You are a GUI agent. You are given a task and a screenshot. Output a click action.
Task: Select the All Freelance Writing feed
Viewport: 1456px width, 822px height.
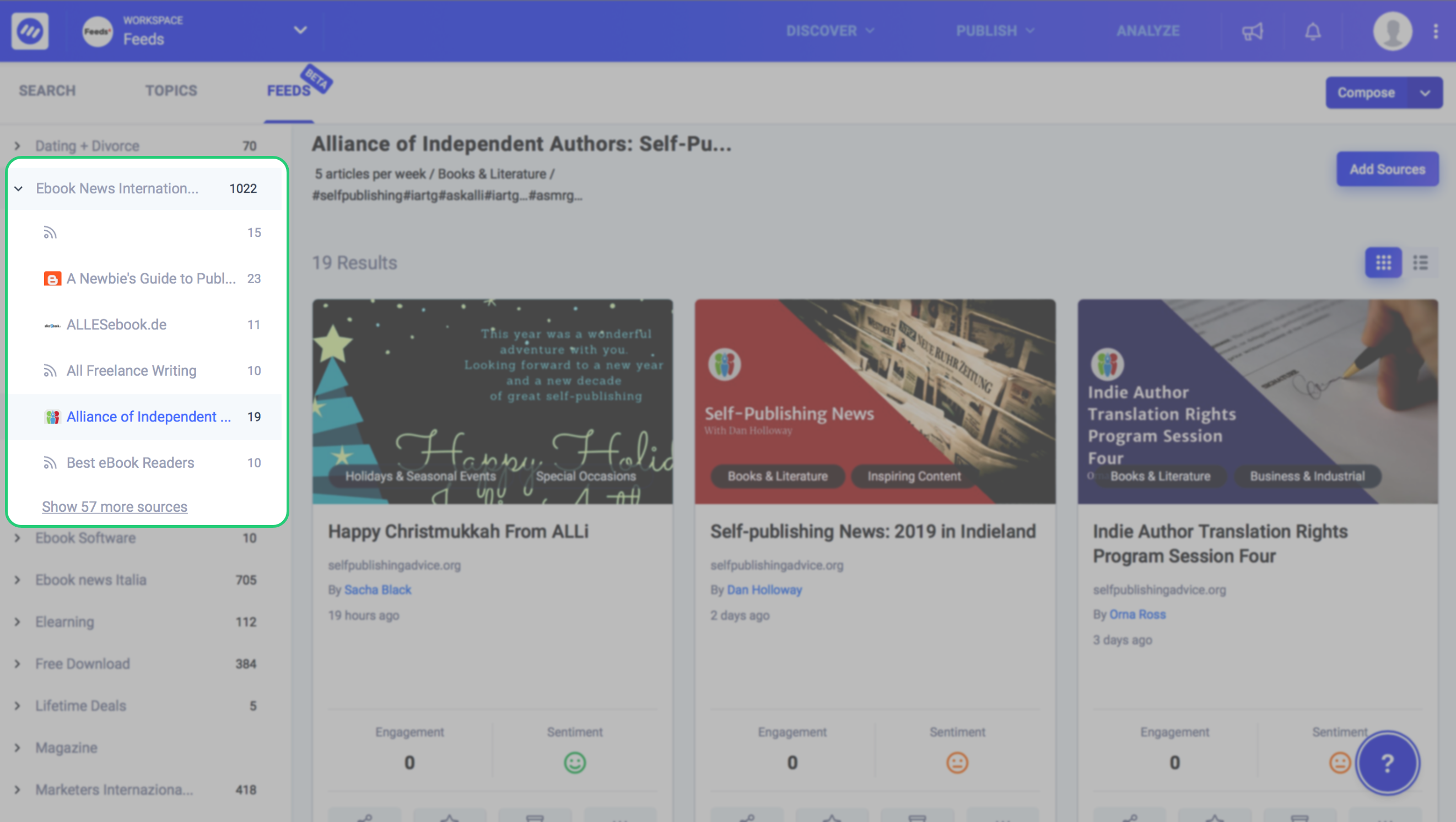click(x=145, y=371)
